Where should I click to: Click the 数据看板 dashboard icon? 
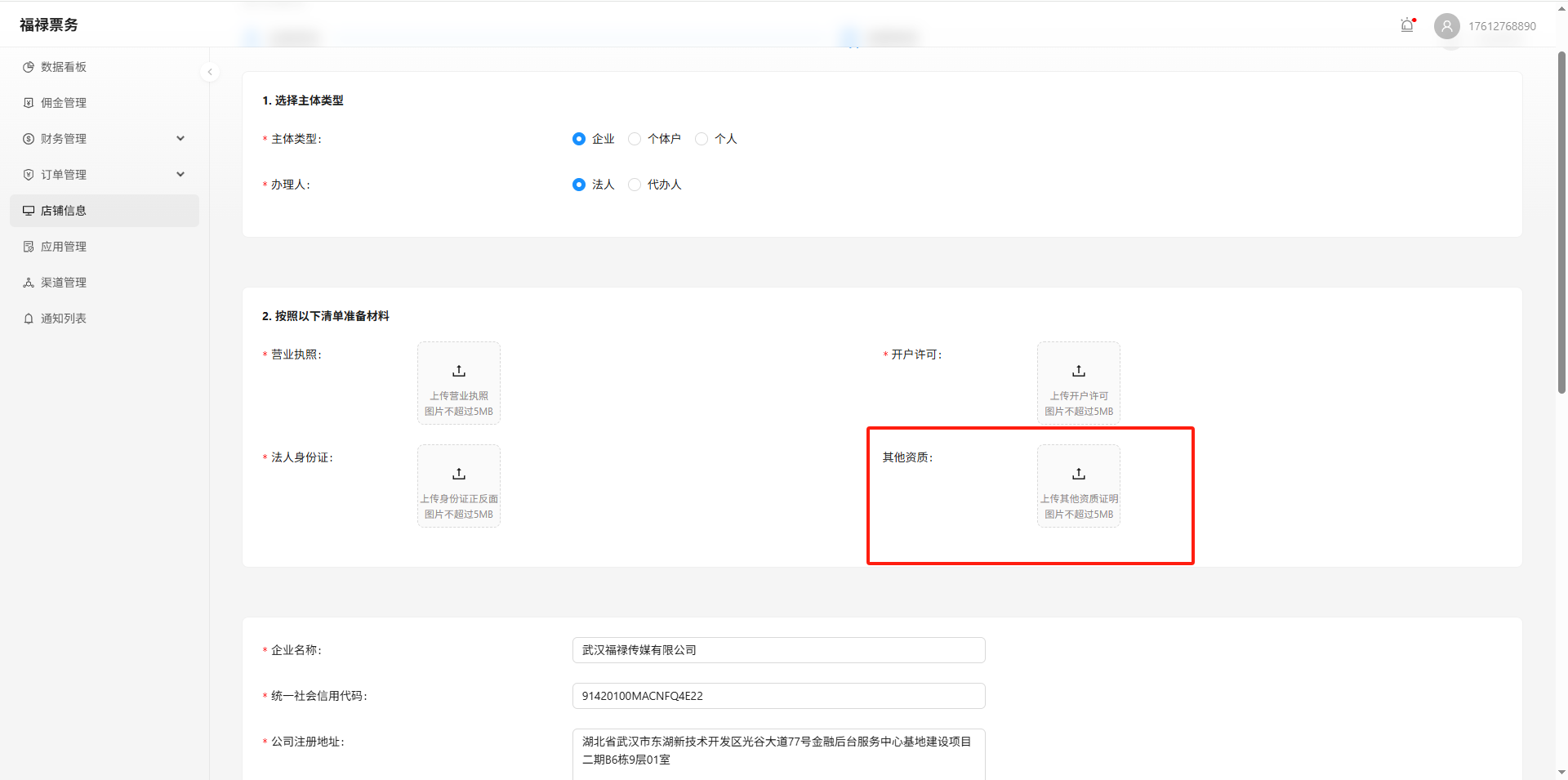click(x=29, y=67)
